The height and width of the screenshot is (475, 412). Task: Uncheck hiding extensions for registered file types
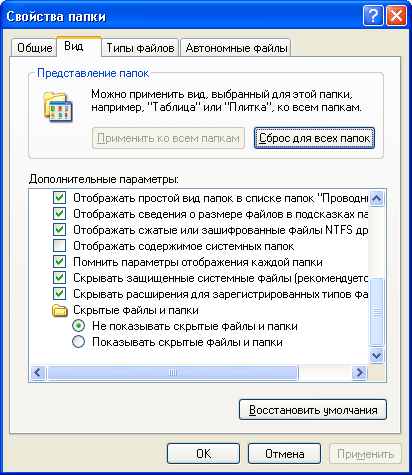(x=59, y=294)
